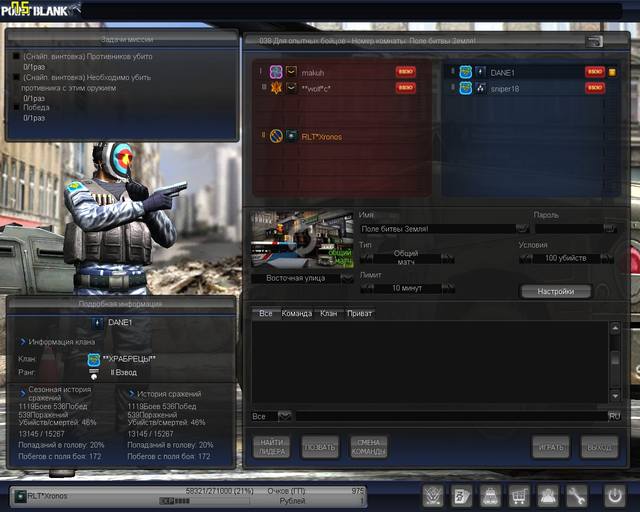Click sniper18's rank icon
Viewport: 640px width, 512px height.
(x=480, y=88)
